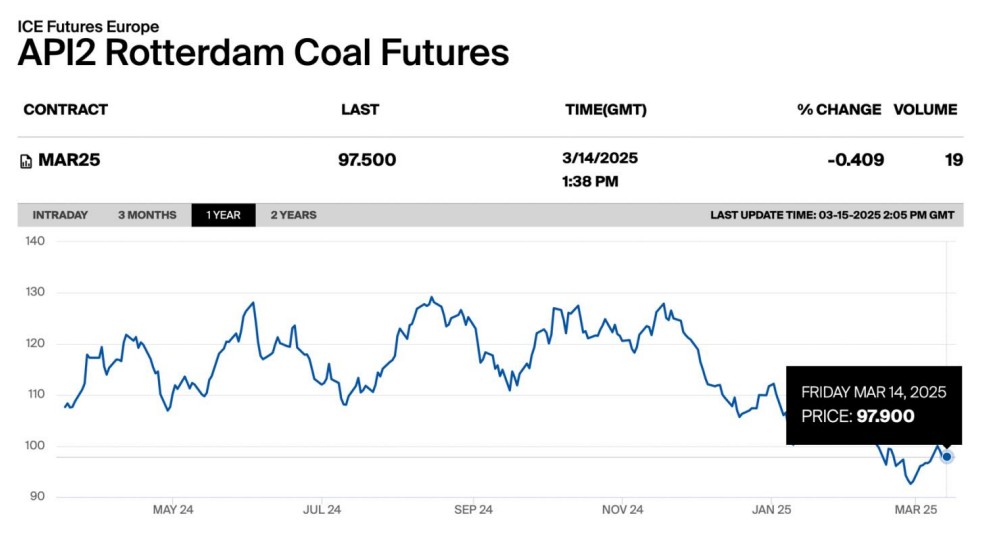
Task: Click the Friday Mar 14 price tooltip
Action: tap(873, 404)
